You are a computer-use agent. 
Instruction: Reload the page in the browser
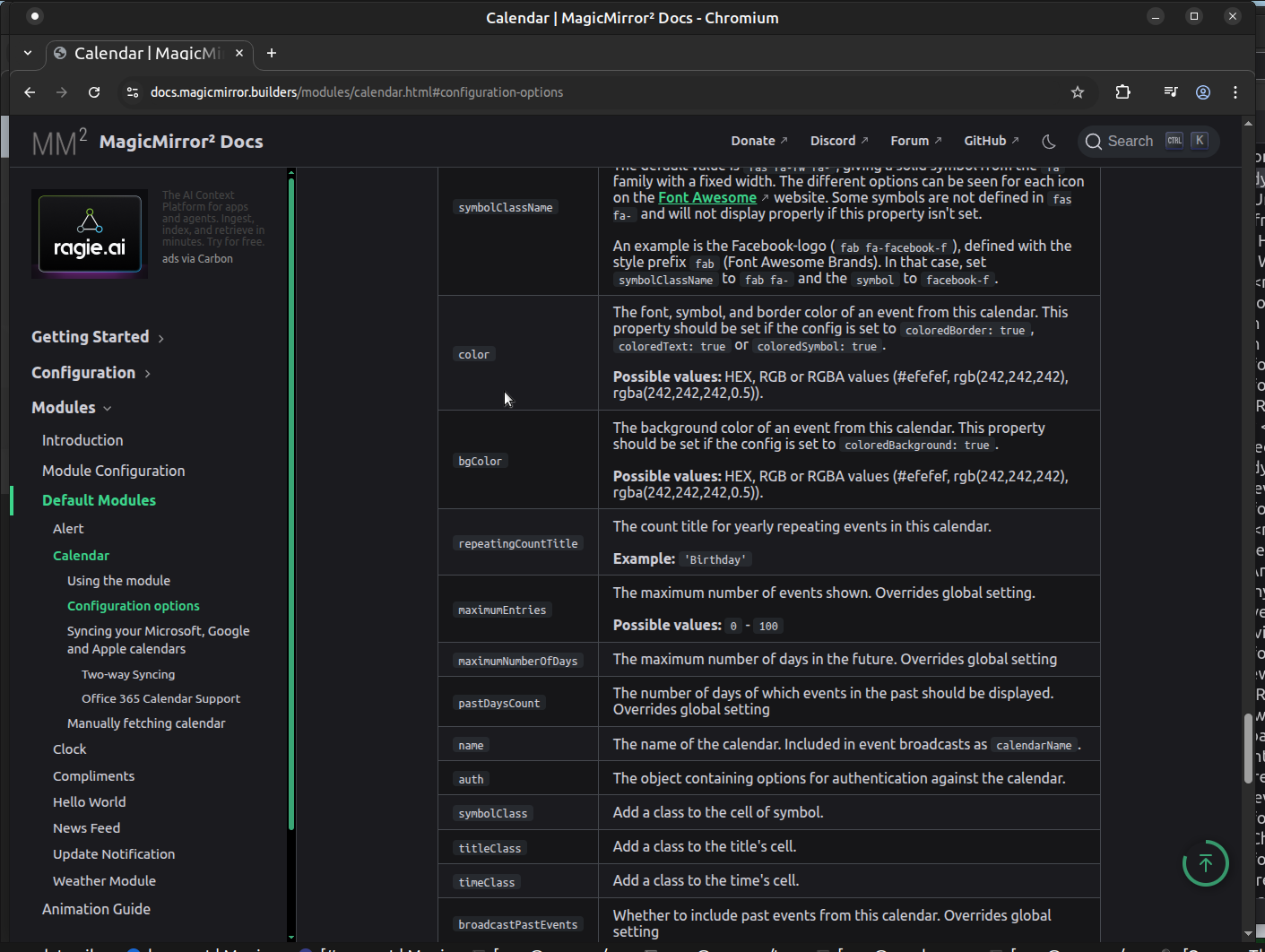(x=94, y=92)
